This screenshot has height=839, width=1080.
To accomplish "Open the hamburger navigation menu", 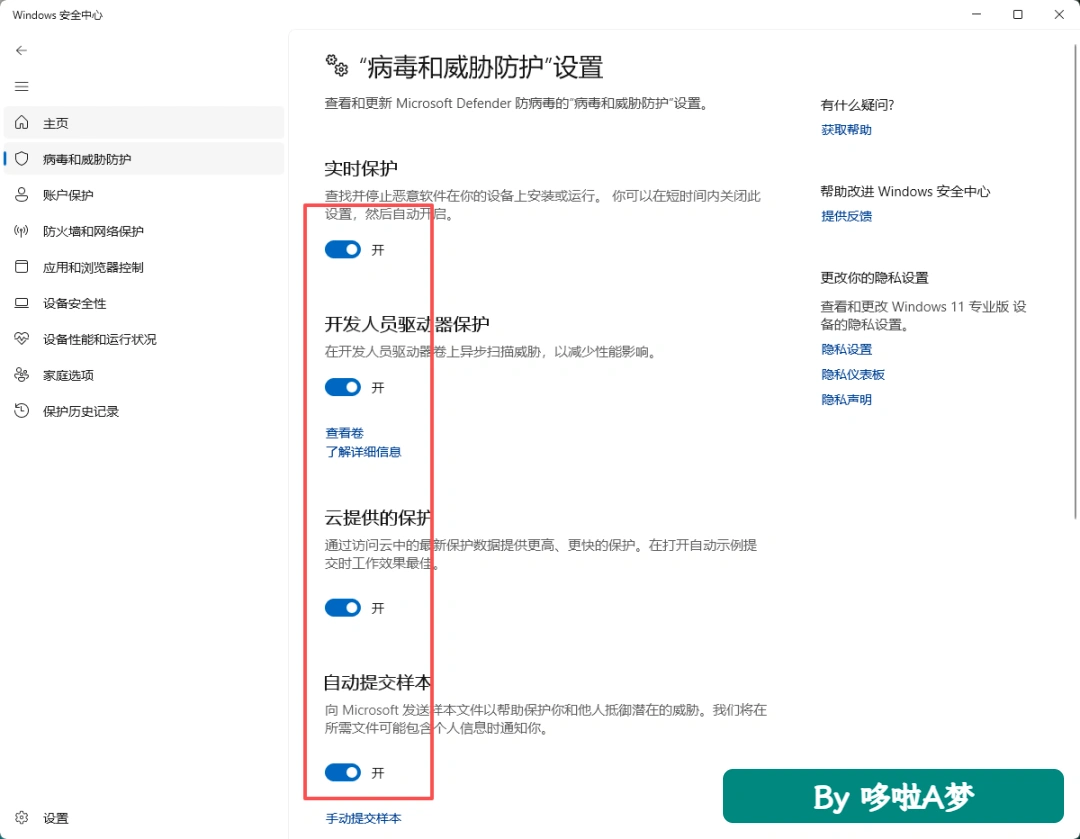I will click(21, 86).
